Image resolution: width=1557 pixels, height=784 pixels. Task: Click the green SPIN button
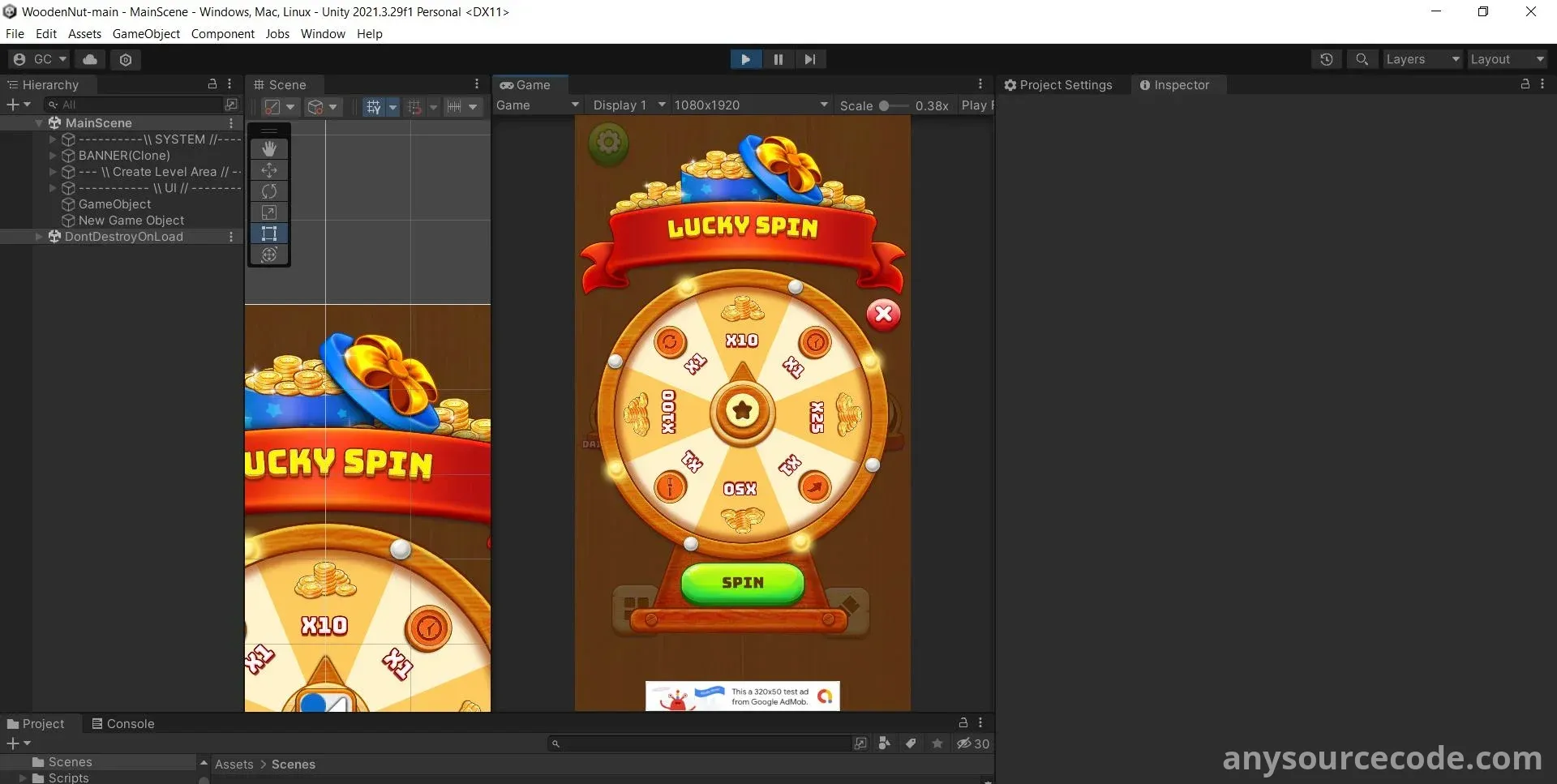tap(742, 582)
